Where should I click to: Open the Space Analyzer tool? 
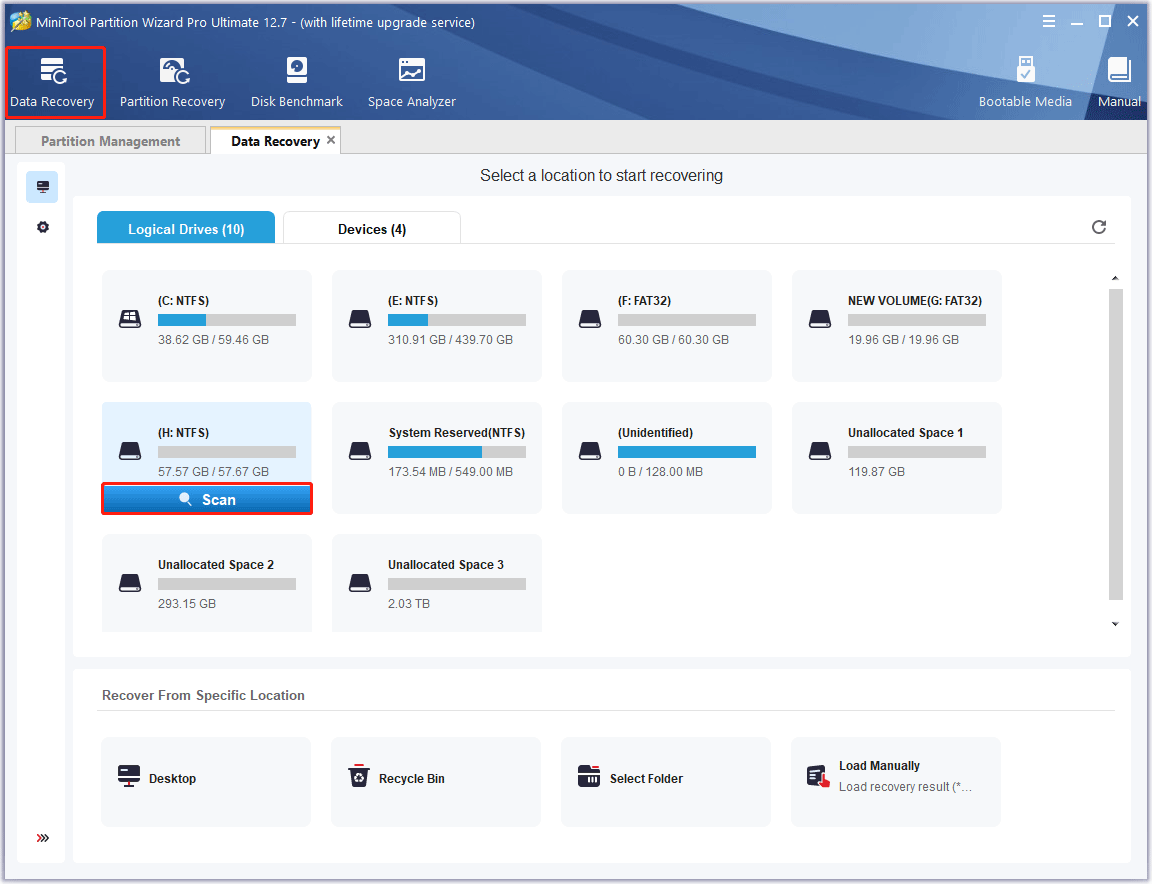(411, 82)
